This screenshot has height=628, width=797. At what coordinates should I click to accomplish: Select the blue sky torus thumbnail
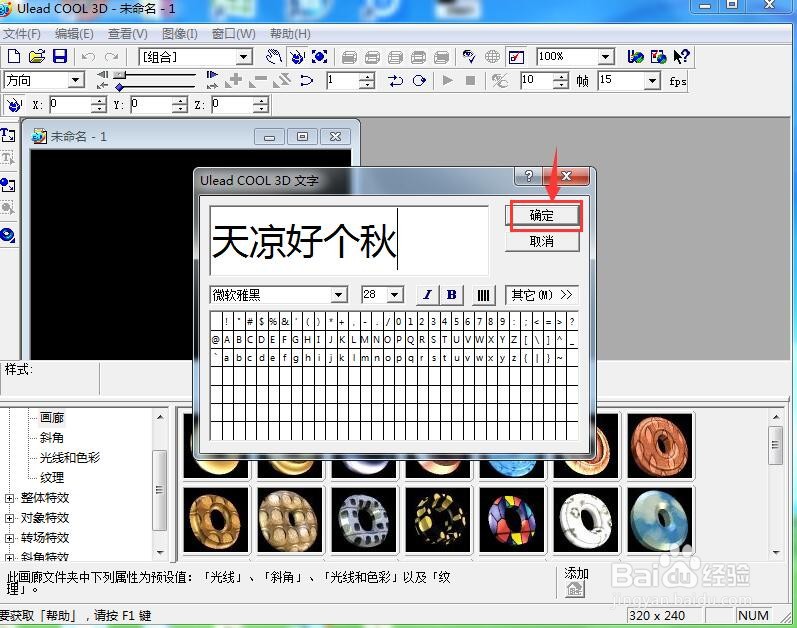[x=660, y=519]
